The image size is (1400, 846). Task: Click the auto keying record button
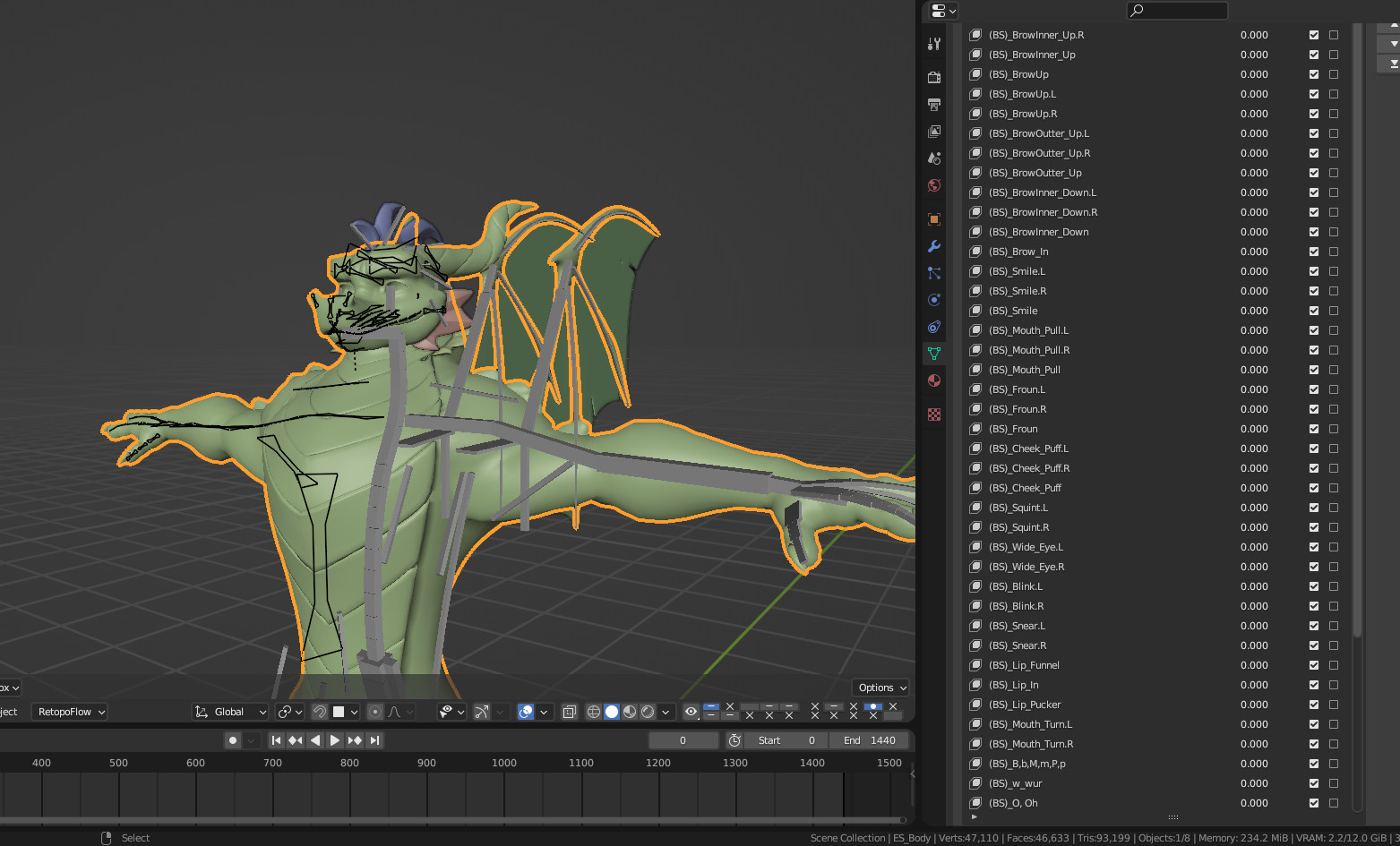tap(233, 740)
